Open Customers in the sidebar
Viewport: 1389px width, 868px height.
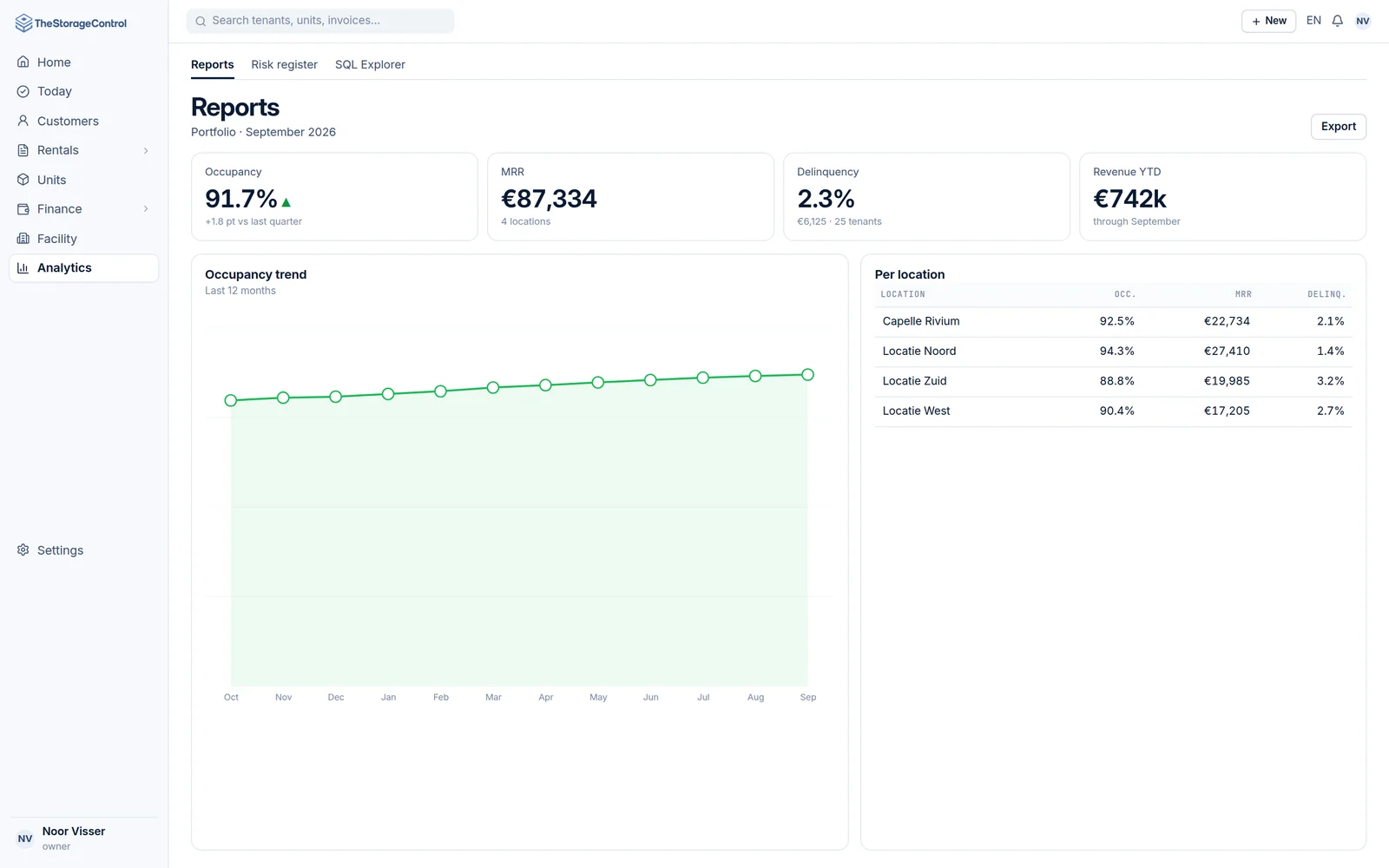[x=83, y=121]
